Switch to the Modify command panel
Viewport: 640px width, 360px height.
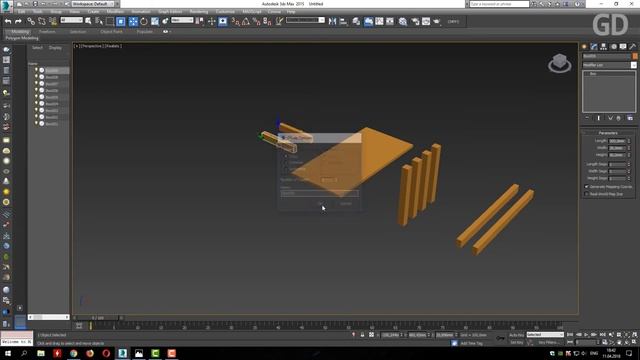pos(594,47)
